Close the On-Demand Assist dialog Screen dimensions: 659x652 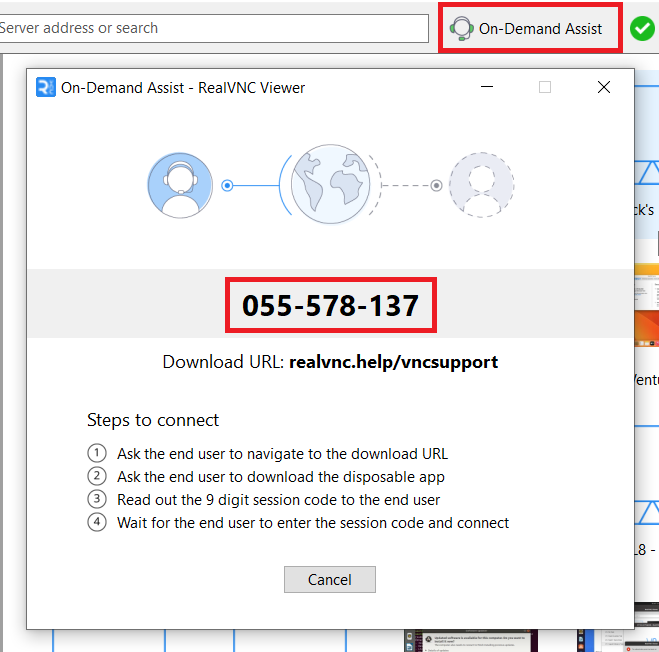604,87
